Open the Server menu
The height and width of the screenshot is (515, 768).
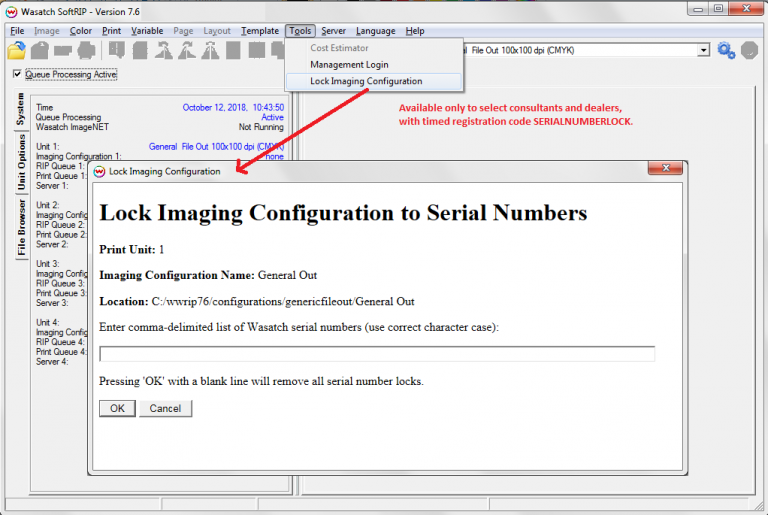[x=334, y=31]
